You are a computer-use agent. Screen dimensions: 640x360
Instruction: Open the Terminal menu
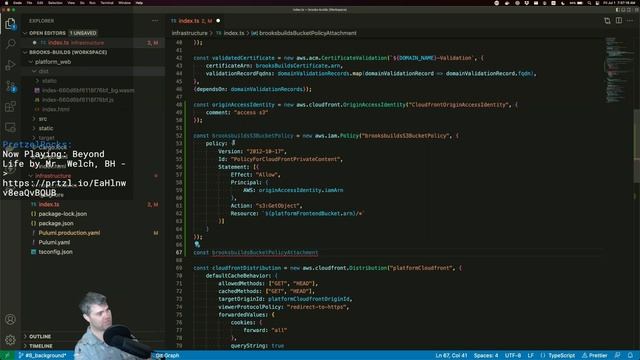(107, 3)
